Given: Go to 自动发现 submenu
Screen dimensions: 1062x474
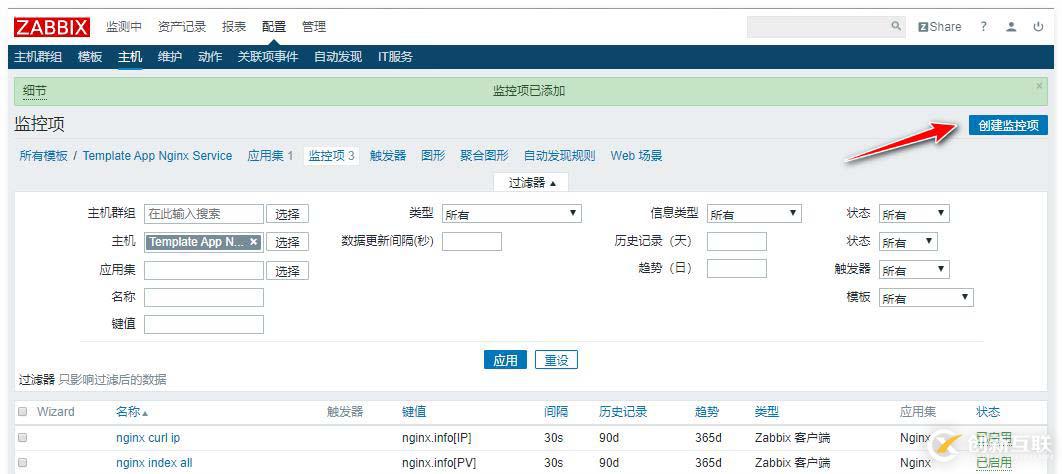Looking at the screenshot, I should pyautogui.click(x=338, y=57).
